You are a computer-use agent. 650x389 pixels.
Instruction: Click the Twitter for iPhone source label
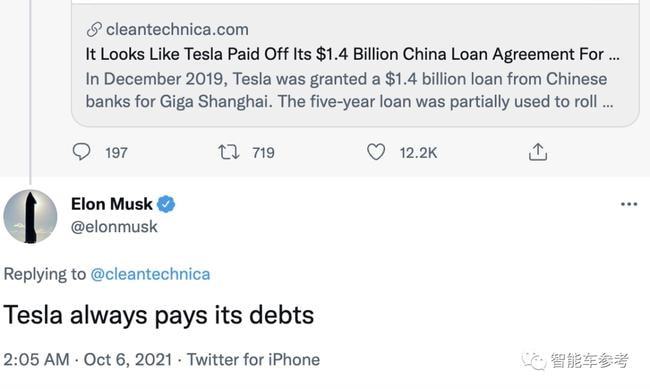point(253,360)
